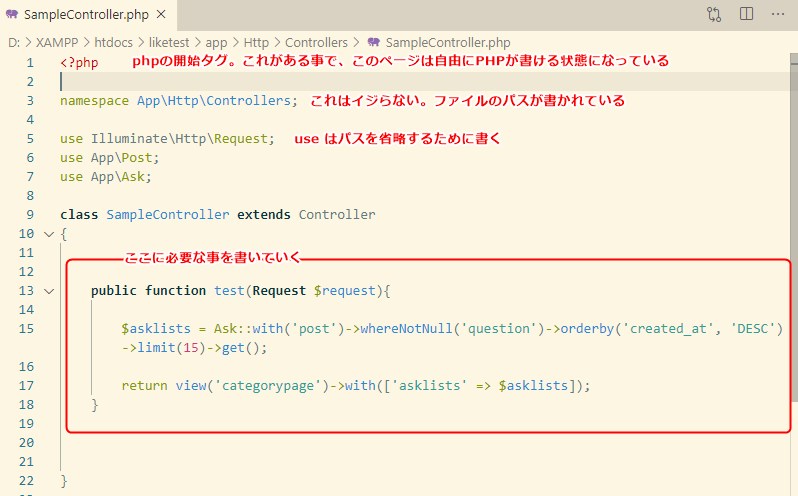Click the XAMPP breadcrumb segment
The width and height of the screenshot is (798, 496).
pos(59,43)
